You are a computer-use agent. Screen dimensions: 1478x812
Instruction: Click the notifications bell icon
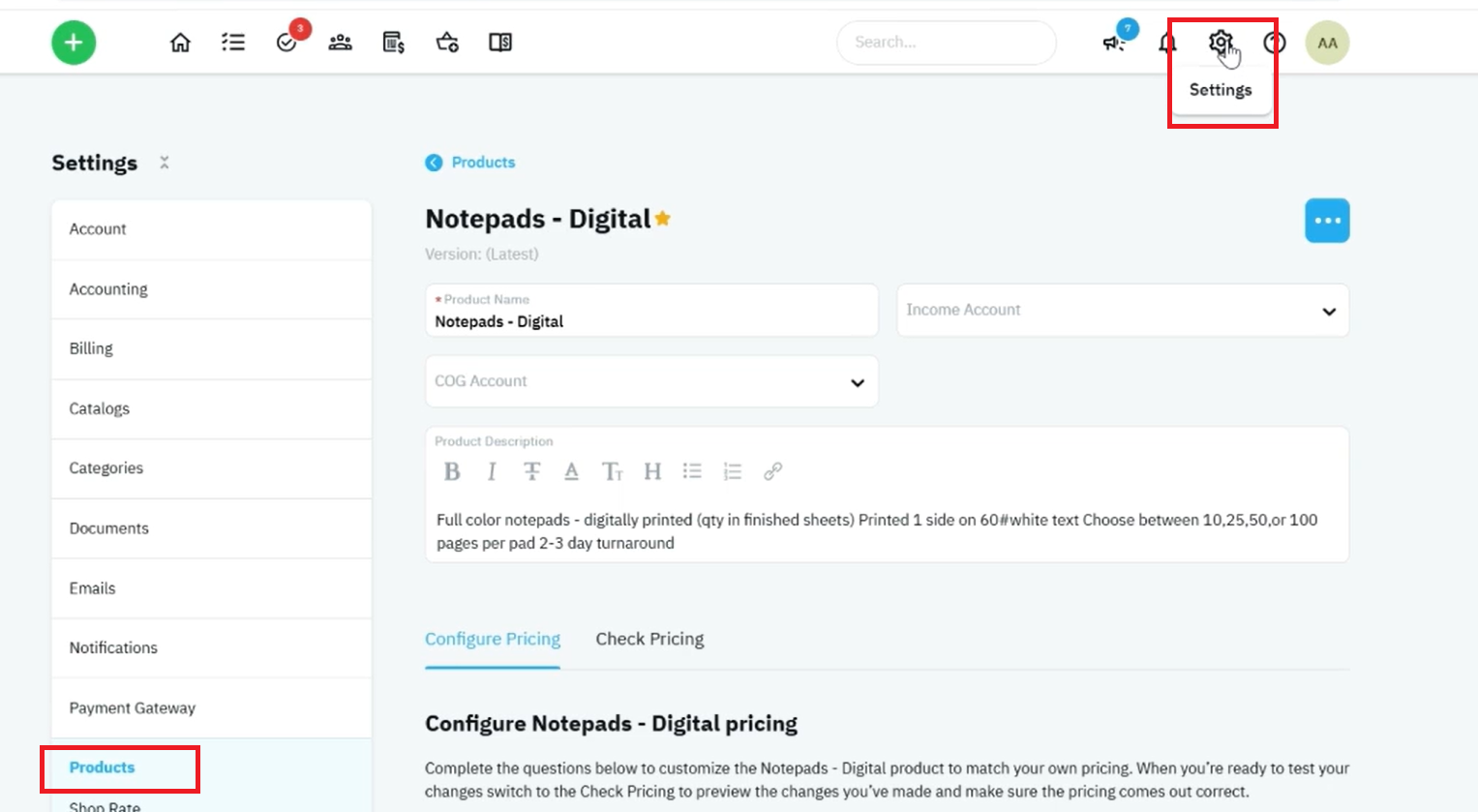point(1167,43)
